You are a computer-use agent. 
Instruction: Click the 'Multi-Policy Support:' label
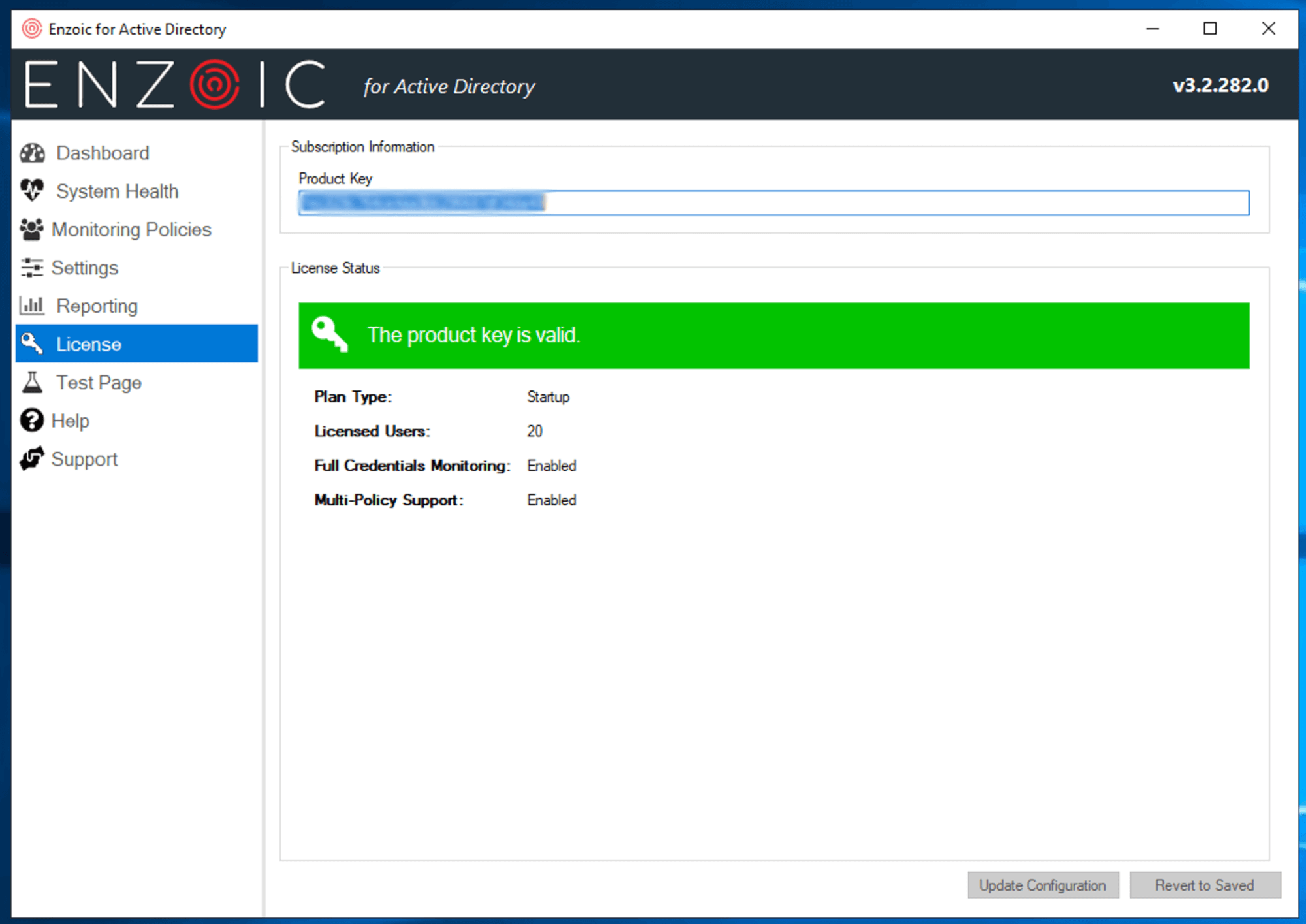coord(389,500)
